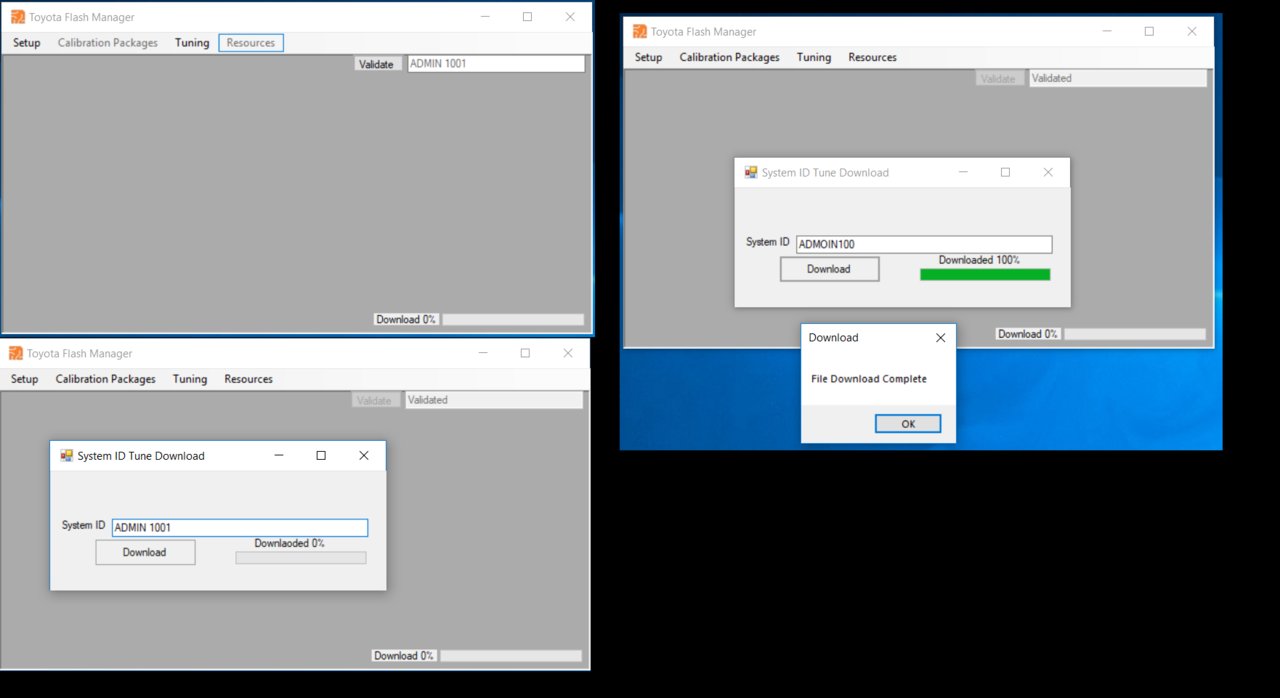1280x698 pixels.
Task: Open Calibration Packages in the window without a dialog
Action: click(108, 43)
